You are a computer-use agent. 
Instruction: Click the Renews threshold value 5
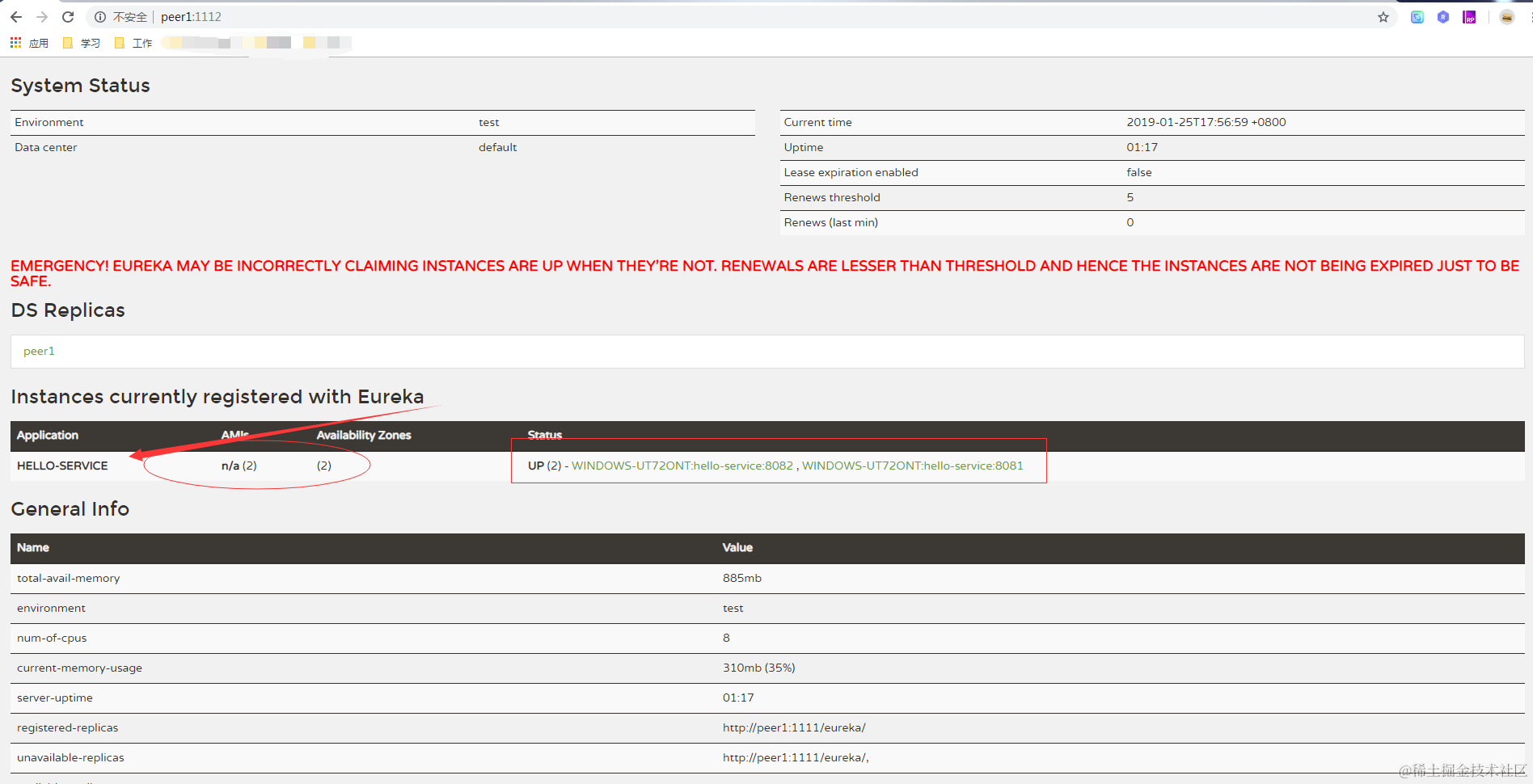point(1130,197)
